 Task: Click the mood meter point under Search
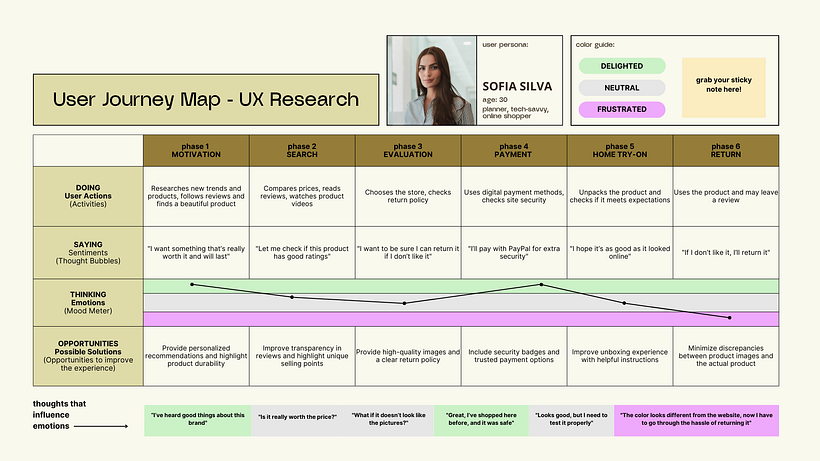coord(292,297)
